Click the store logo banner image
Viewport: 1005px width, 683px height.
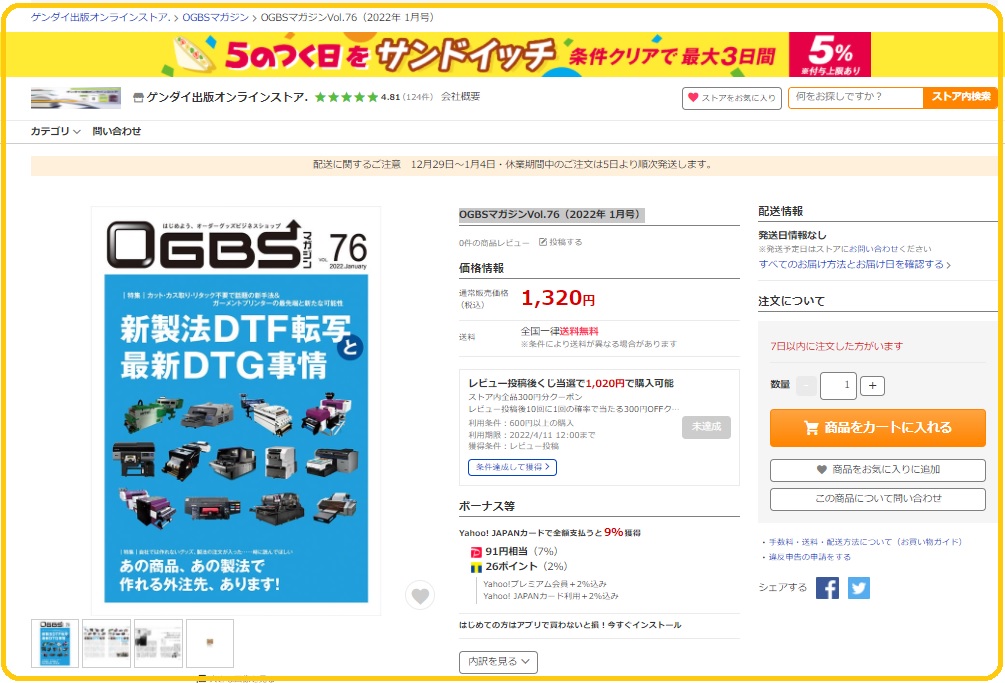[76, 97]
